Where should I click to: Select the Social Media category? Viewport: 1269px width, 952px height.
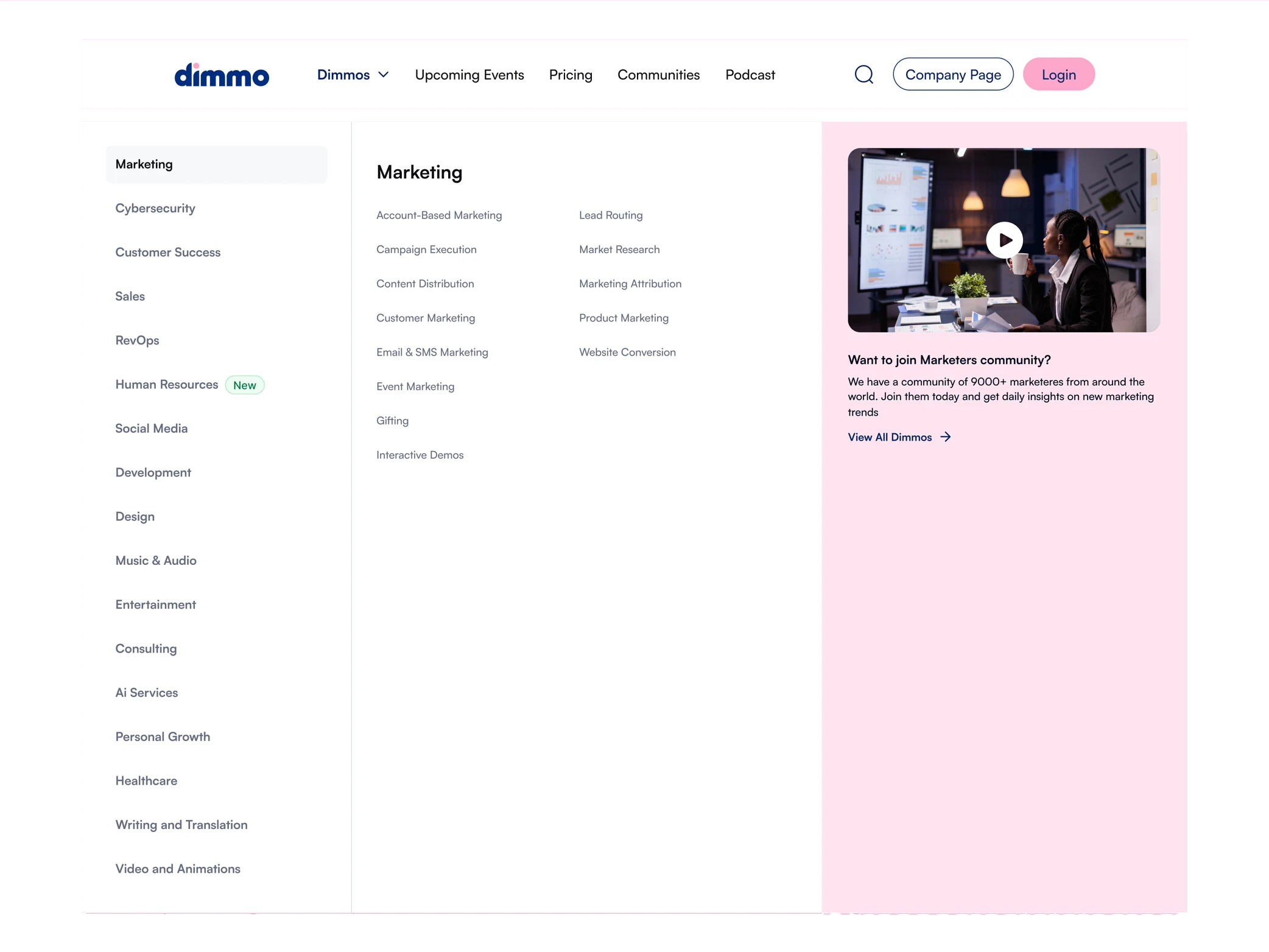tap(152, 429)
